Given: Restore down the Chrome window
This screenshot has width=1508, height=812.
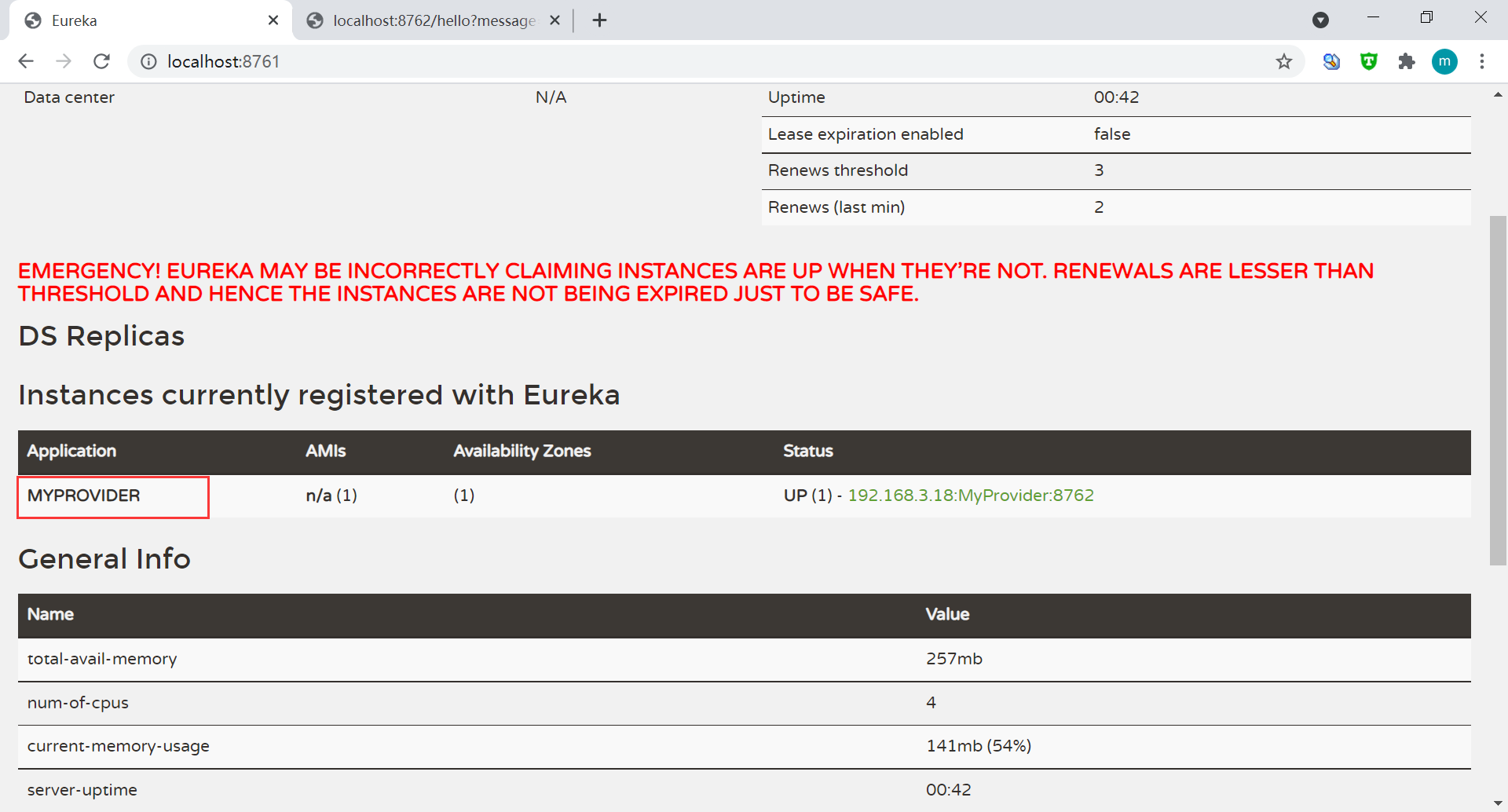Looking at the screenshot, I should coord(1427,17).
